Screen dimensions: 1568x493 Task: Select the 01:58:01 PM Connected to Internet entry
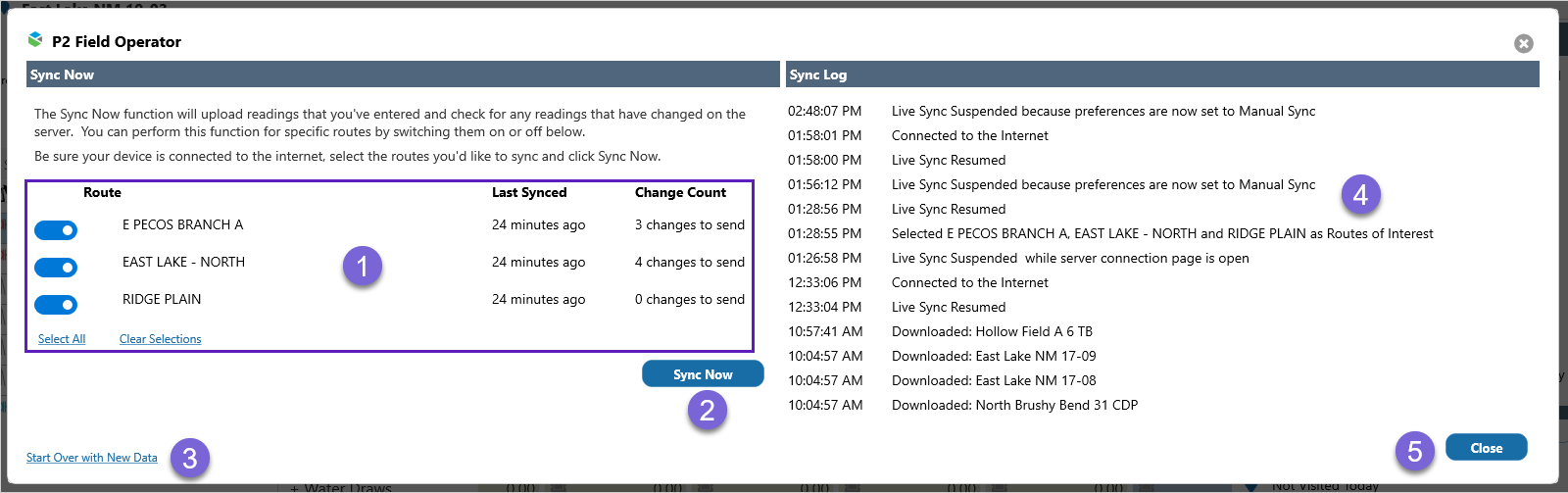coord(969,136)
